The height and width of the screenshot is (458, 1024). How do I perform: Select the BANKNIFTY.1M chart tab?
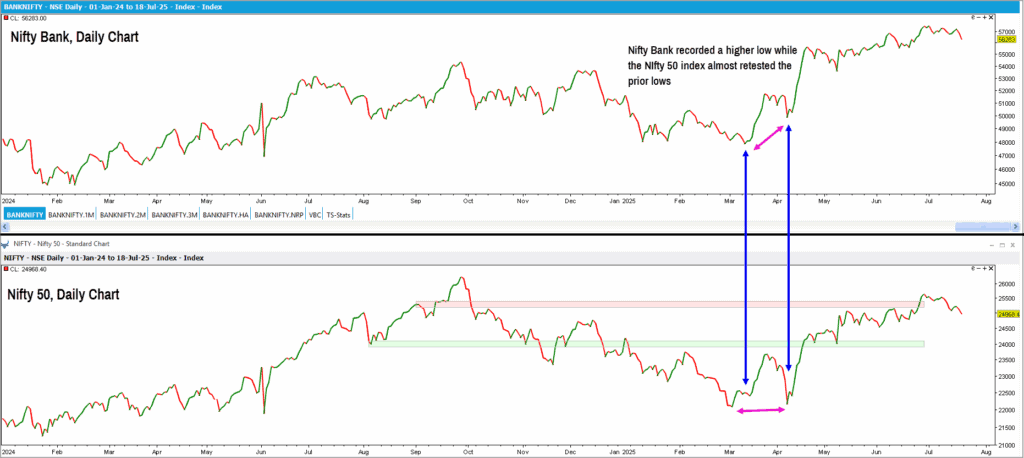(71, 214)
